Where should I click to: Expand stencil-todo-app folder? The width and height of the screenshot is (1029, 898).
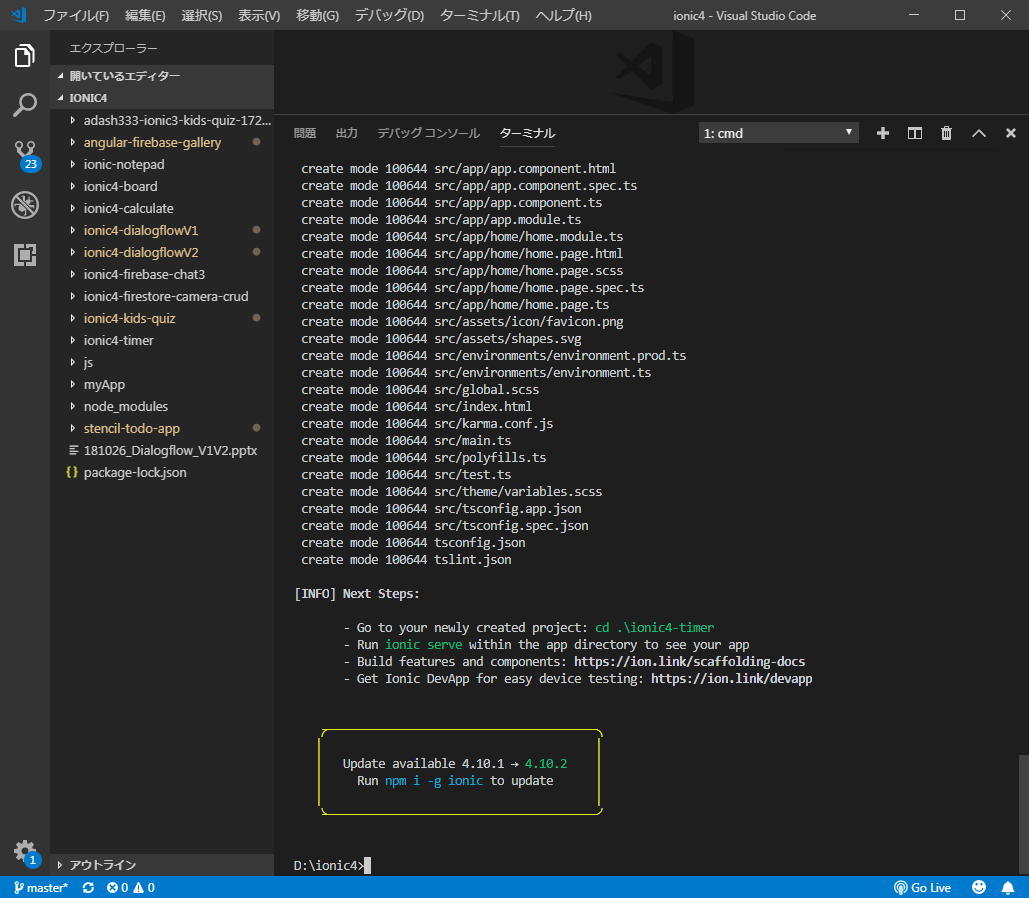(162, 428)
